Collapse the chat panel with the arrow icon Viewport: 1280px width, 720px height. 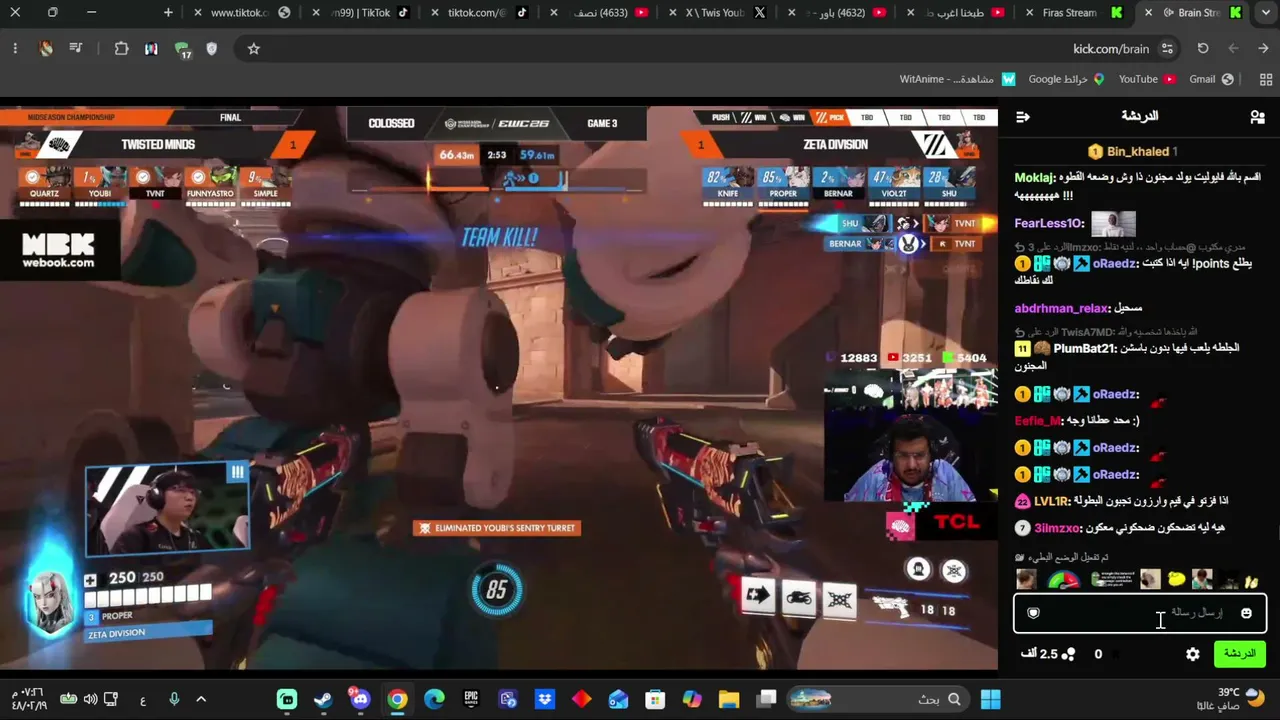[1022, 117]
